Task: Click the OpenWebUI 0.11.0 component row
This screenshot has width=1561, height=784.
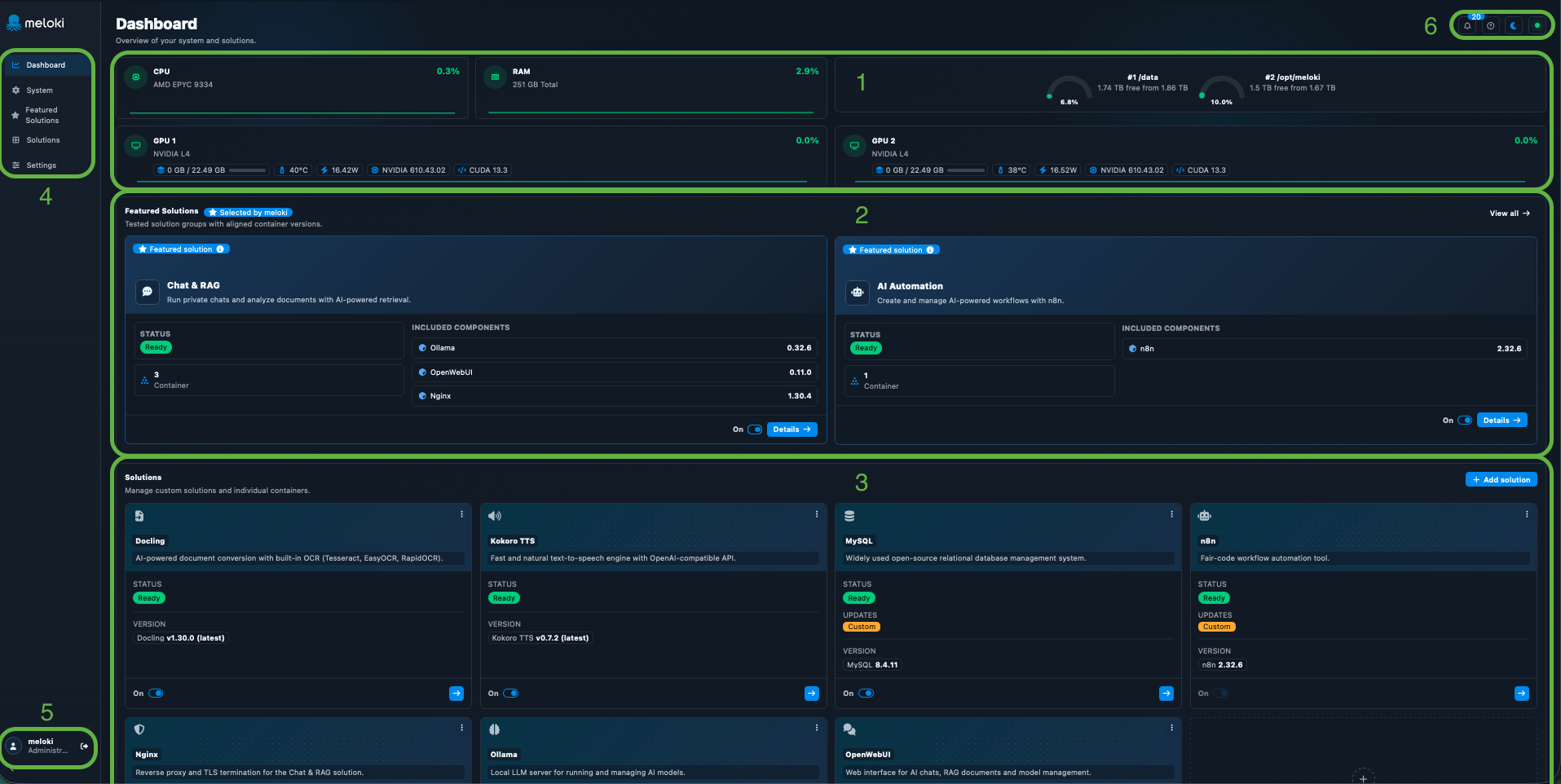Action: pos(615,372)
